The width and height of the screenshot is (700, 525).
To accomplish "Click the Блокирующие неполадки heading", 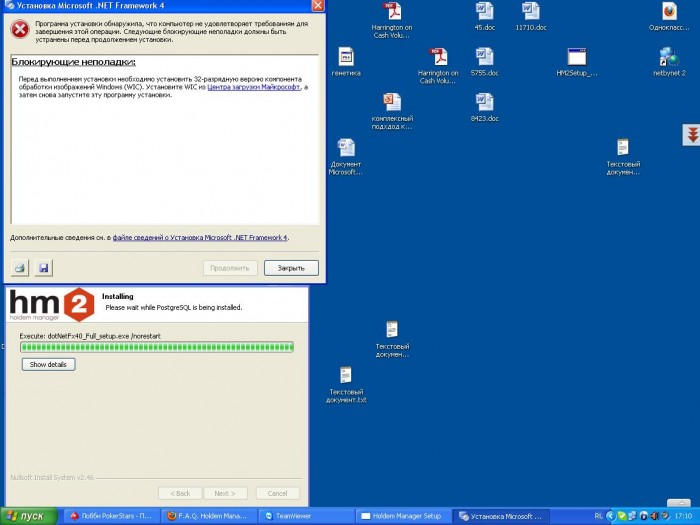I will [x=73, y=62].
